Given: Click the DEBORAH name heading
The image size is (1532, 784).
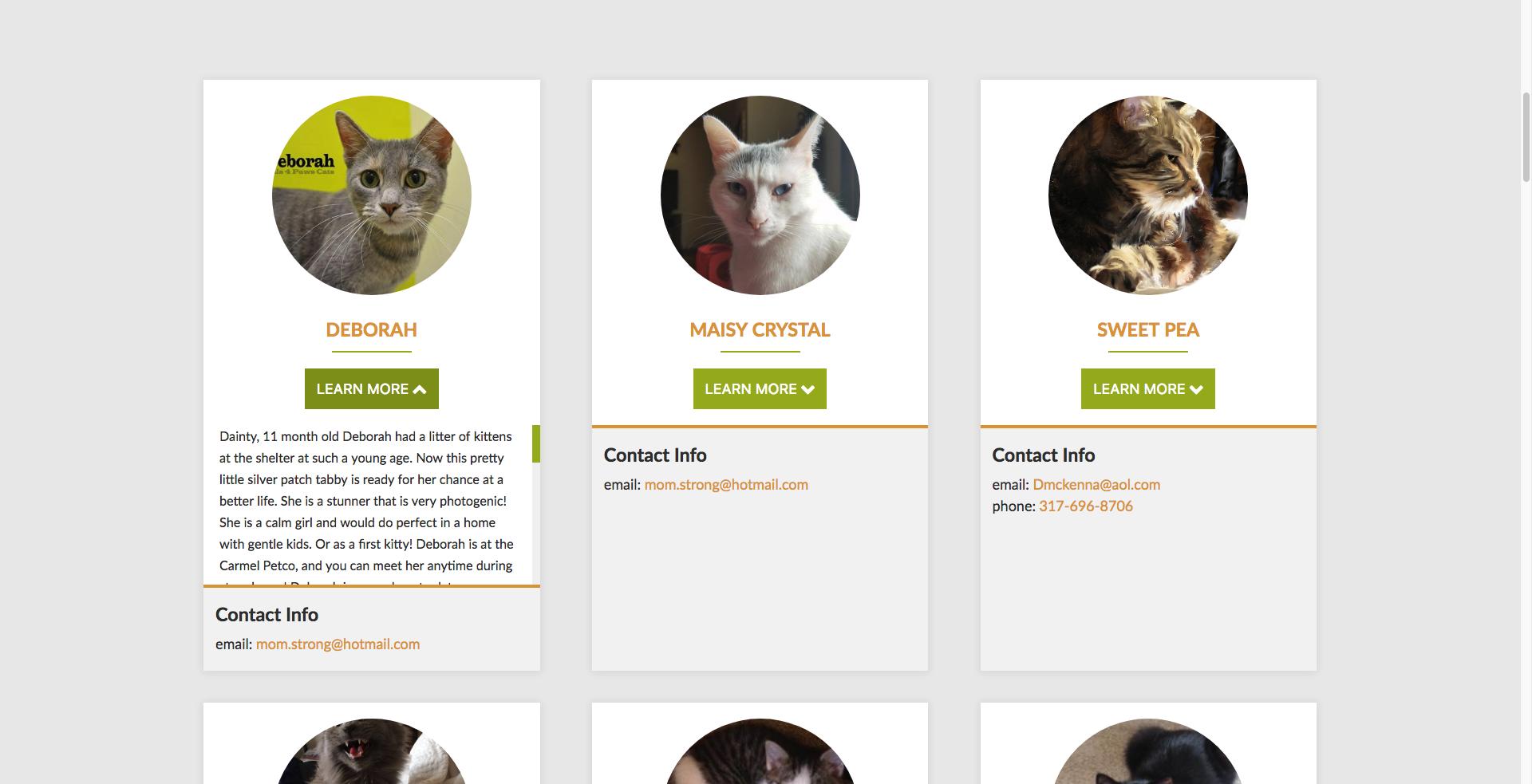Looking at the screenshot, I should point(371,329).
